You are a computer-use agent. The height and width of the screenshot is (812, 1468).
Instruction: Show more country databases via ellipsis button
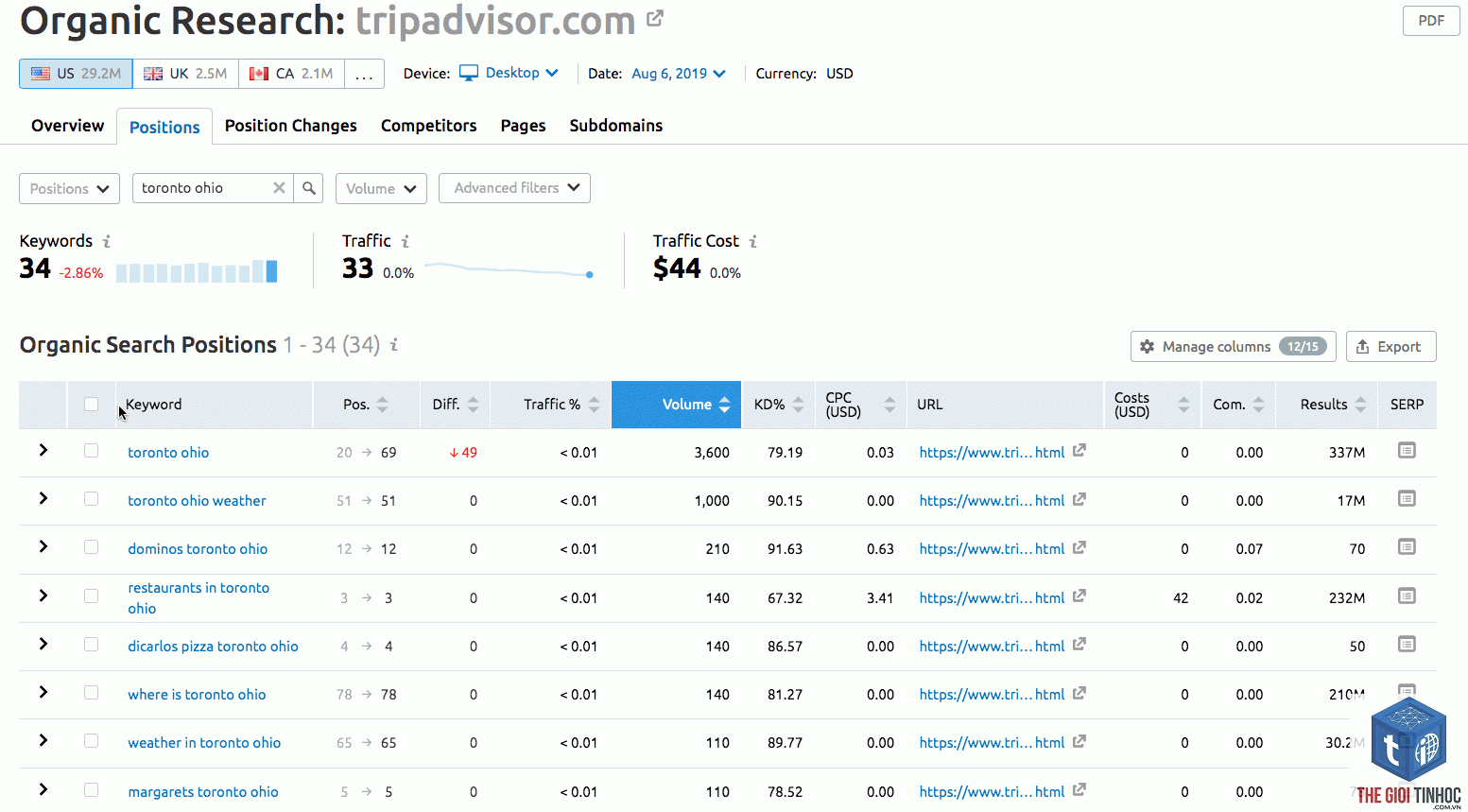click(x=364, y=74)
